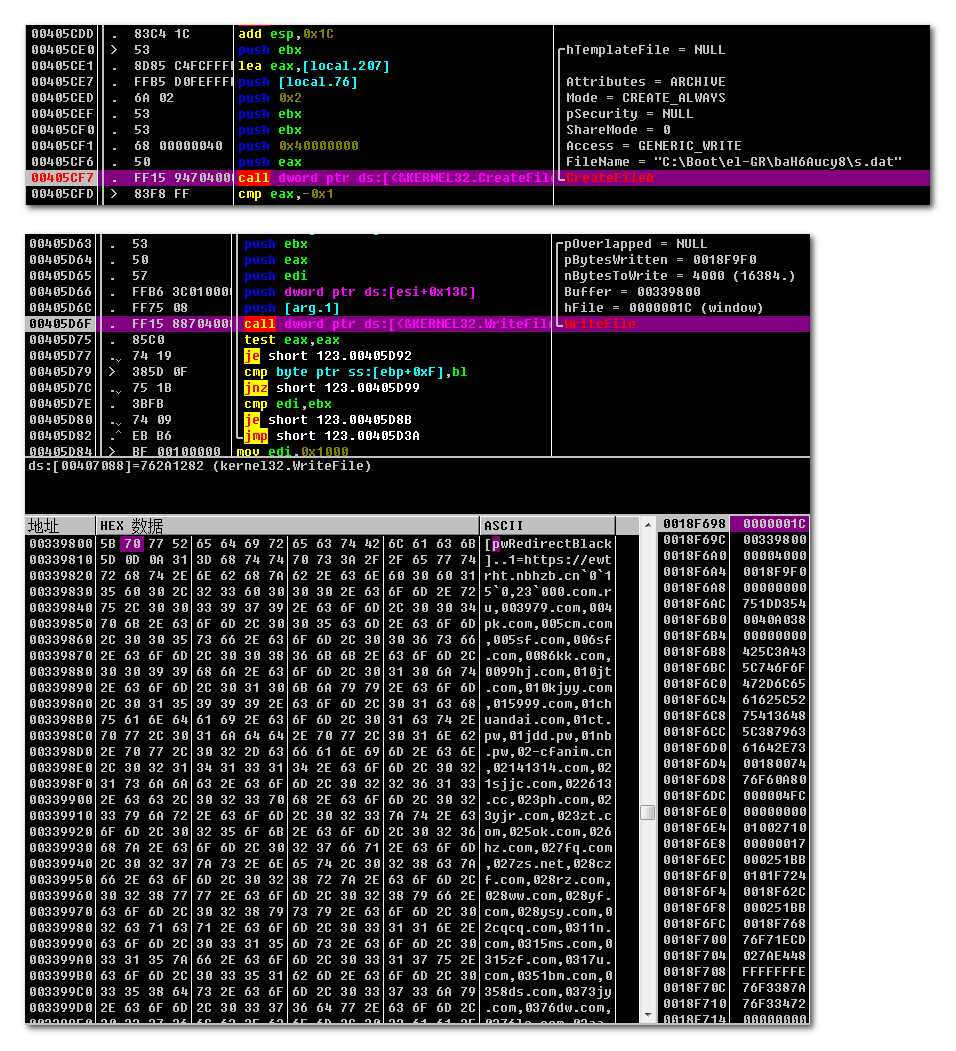
Task: Select stack entry at 0018F6B0 value 0040A038
Action: [734, 619]
